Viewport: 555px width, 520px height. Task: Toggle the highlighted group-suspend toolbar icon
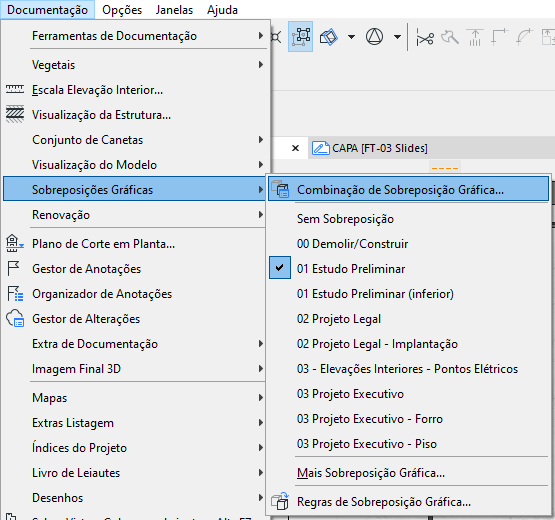(x=301, y=36)
